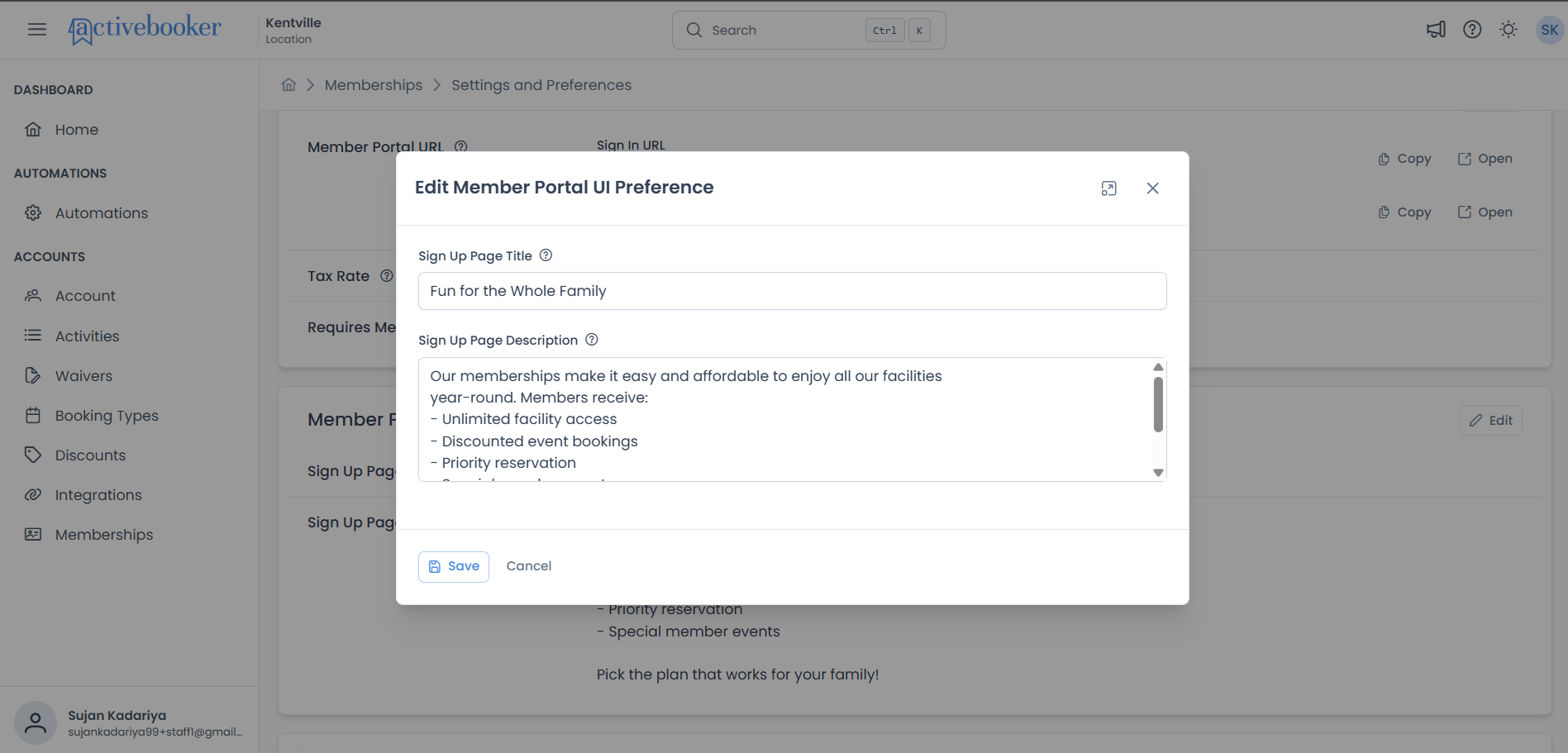Click the Integrations link icon
This screenshot has width=1568, height=753.
tap(33, 495)
